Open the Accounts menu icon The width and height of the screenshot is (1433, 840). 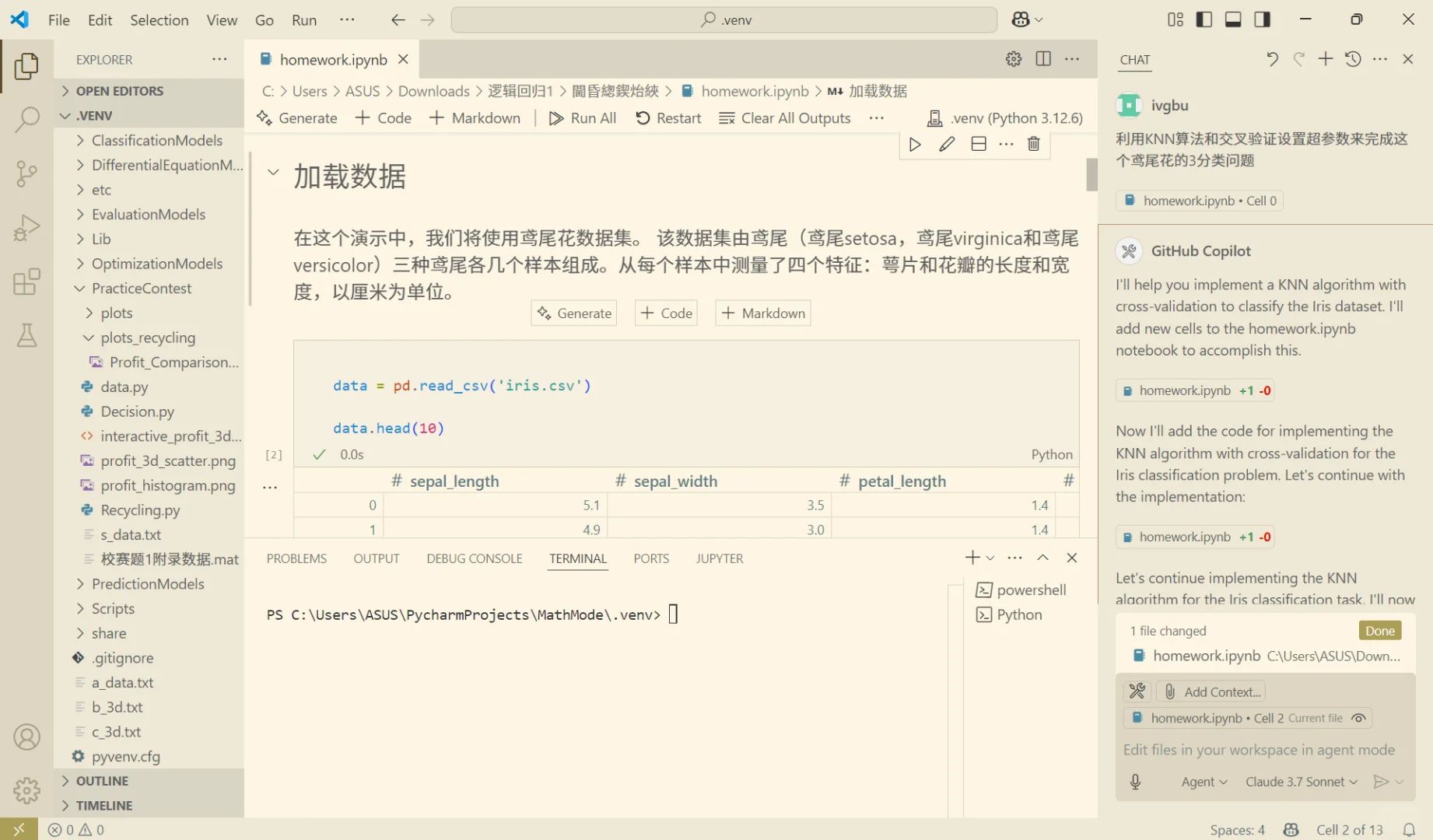pyautogui.click(x=26, y=737)
